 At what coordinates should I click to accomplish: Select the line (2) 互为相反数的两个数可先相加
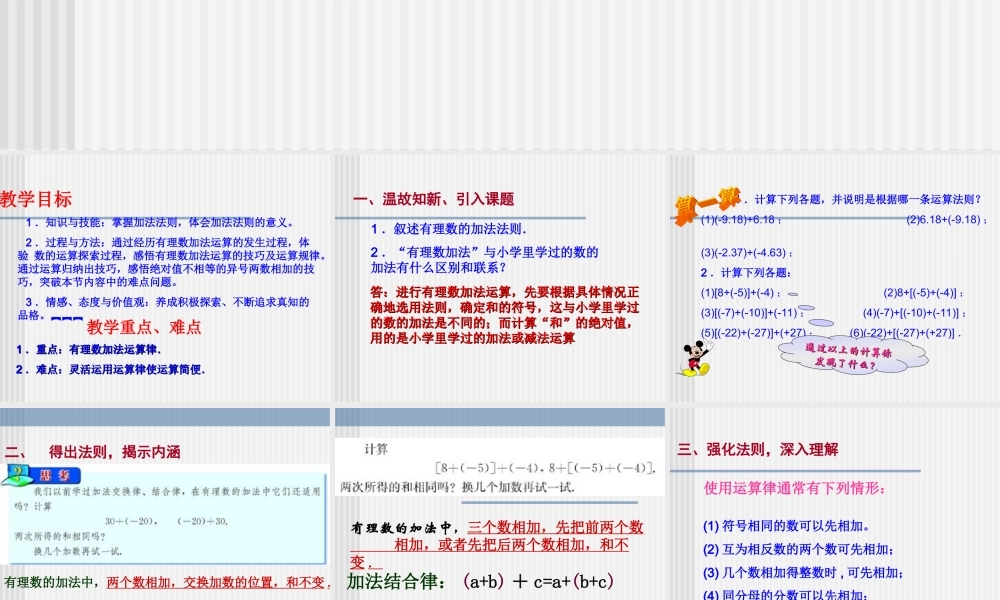(x=798, y=550)
